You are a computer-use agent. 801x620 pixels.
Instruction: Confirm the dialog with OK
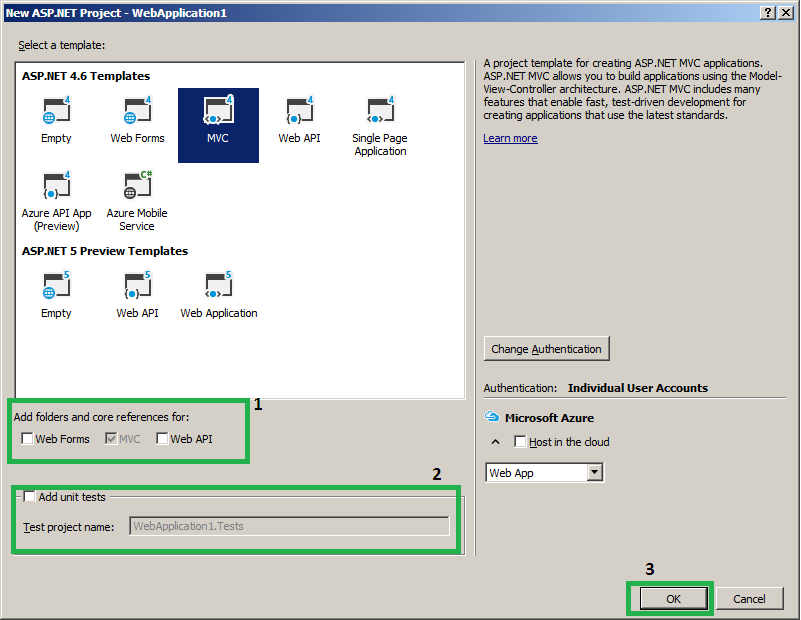click(673, 599)
